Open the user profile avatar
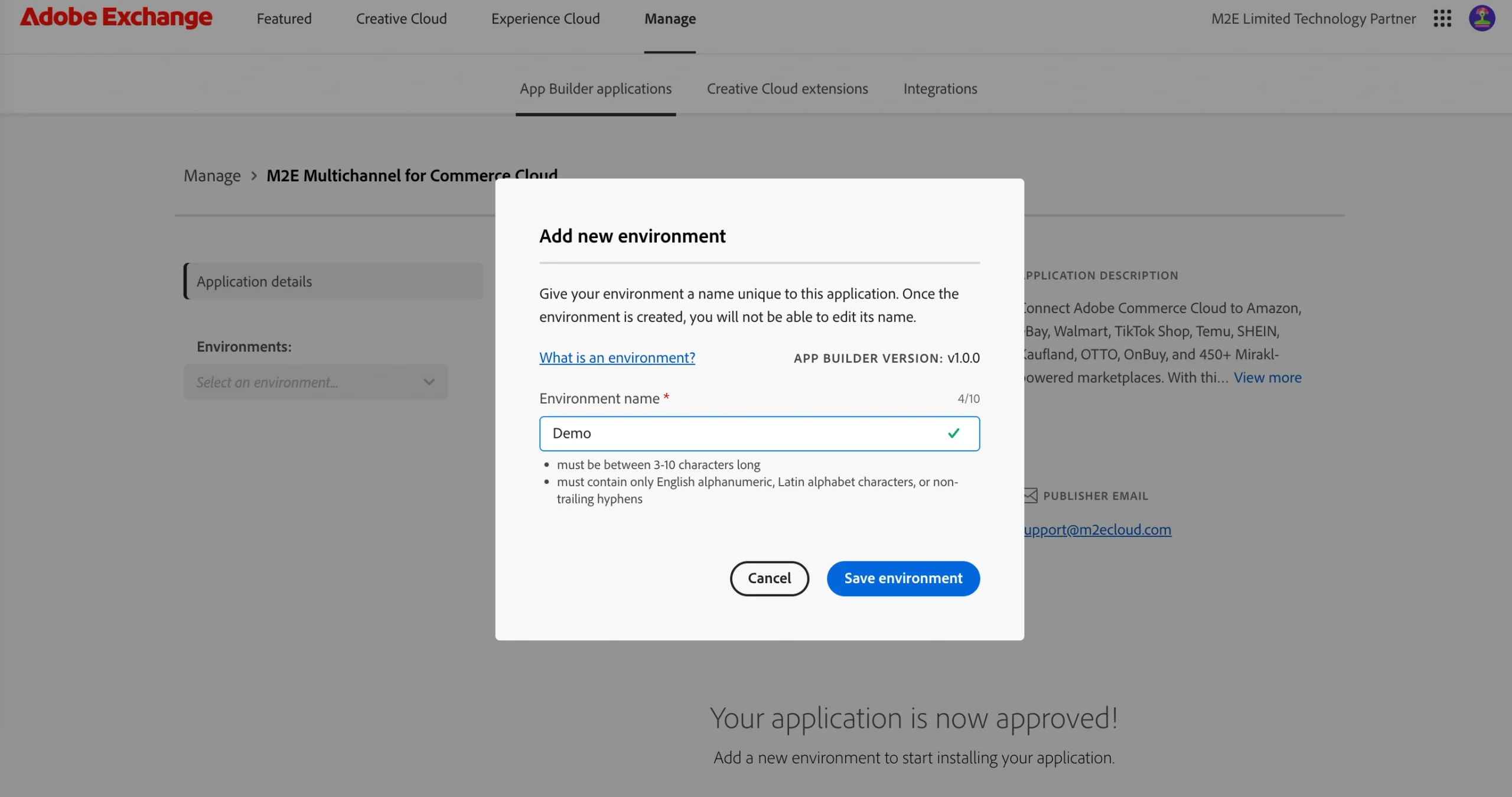Viewport: 1512px width, 797px height. click(x=1482, y=18)
